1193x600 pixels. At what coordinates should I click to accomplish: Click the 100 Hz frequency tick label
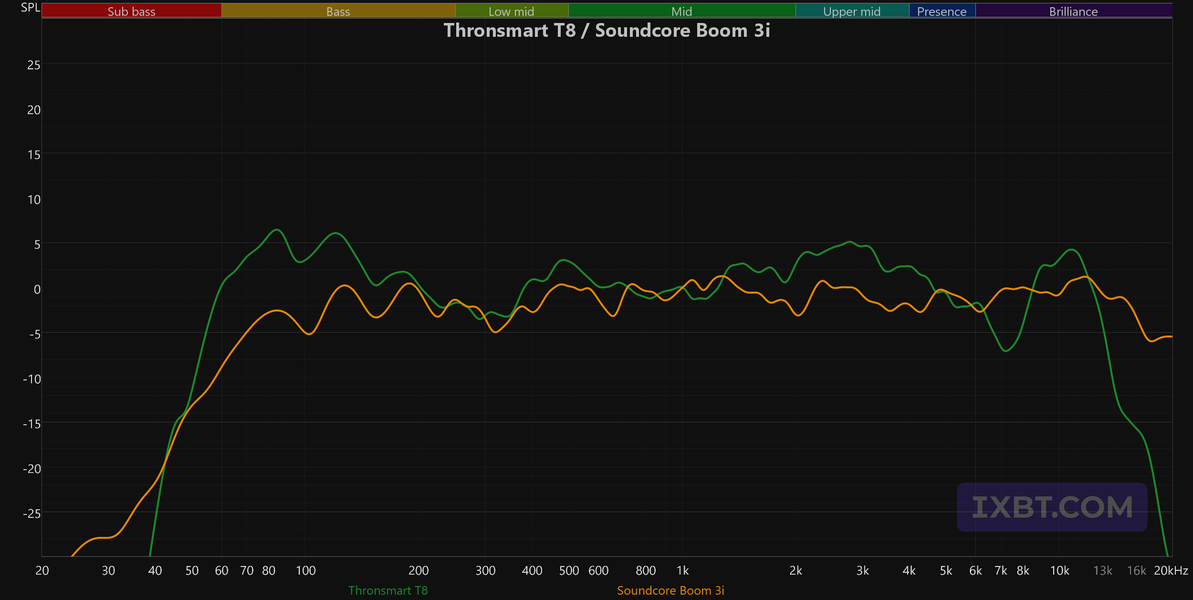pyautogui.click(x=305, y=570)
